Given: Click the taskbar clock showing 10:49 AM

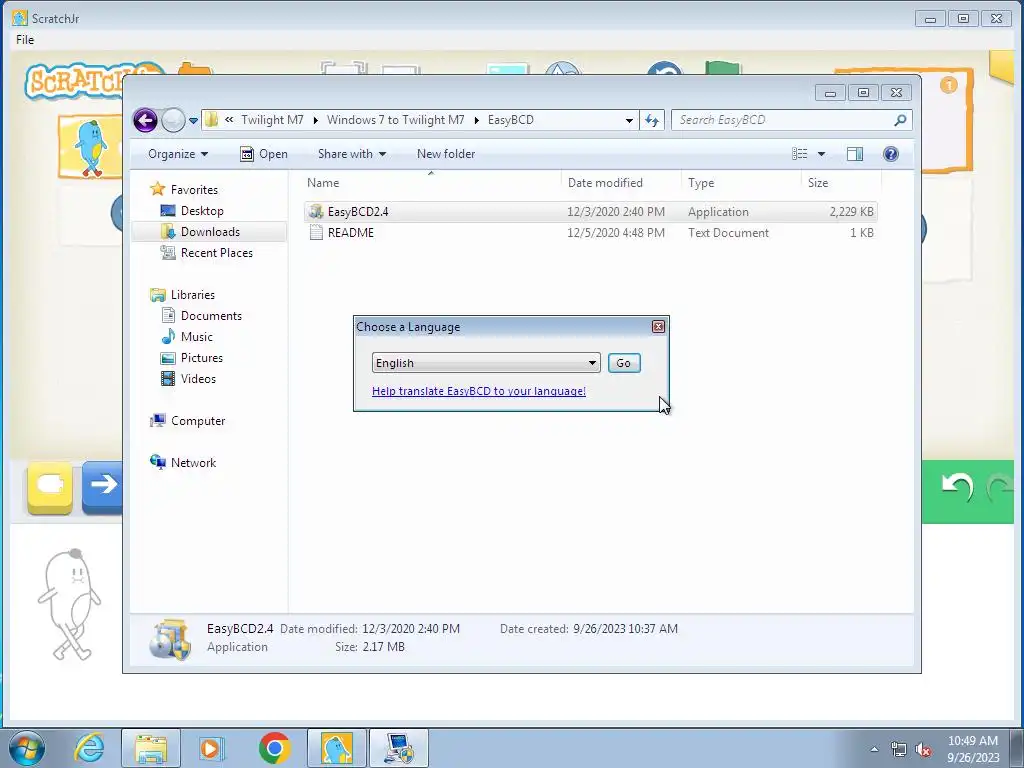Looking at the screenshot, I should pos(972,748).
